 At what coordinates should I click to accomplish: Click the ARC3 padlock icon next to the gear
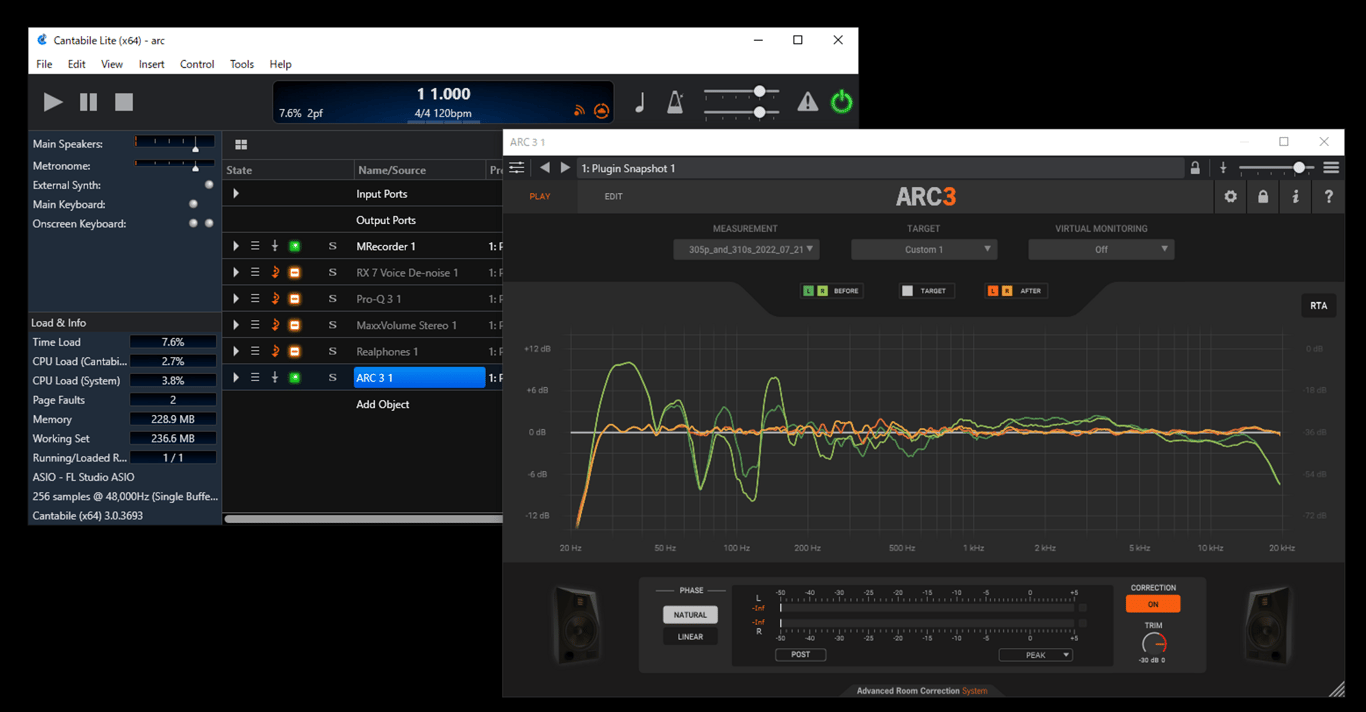pos(1263,197)
